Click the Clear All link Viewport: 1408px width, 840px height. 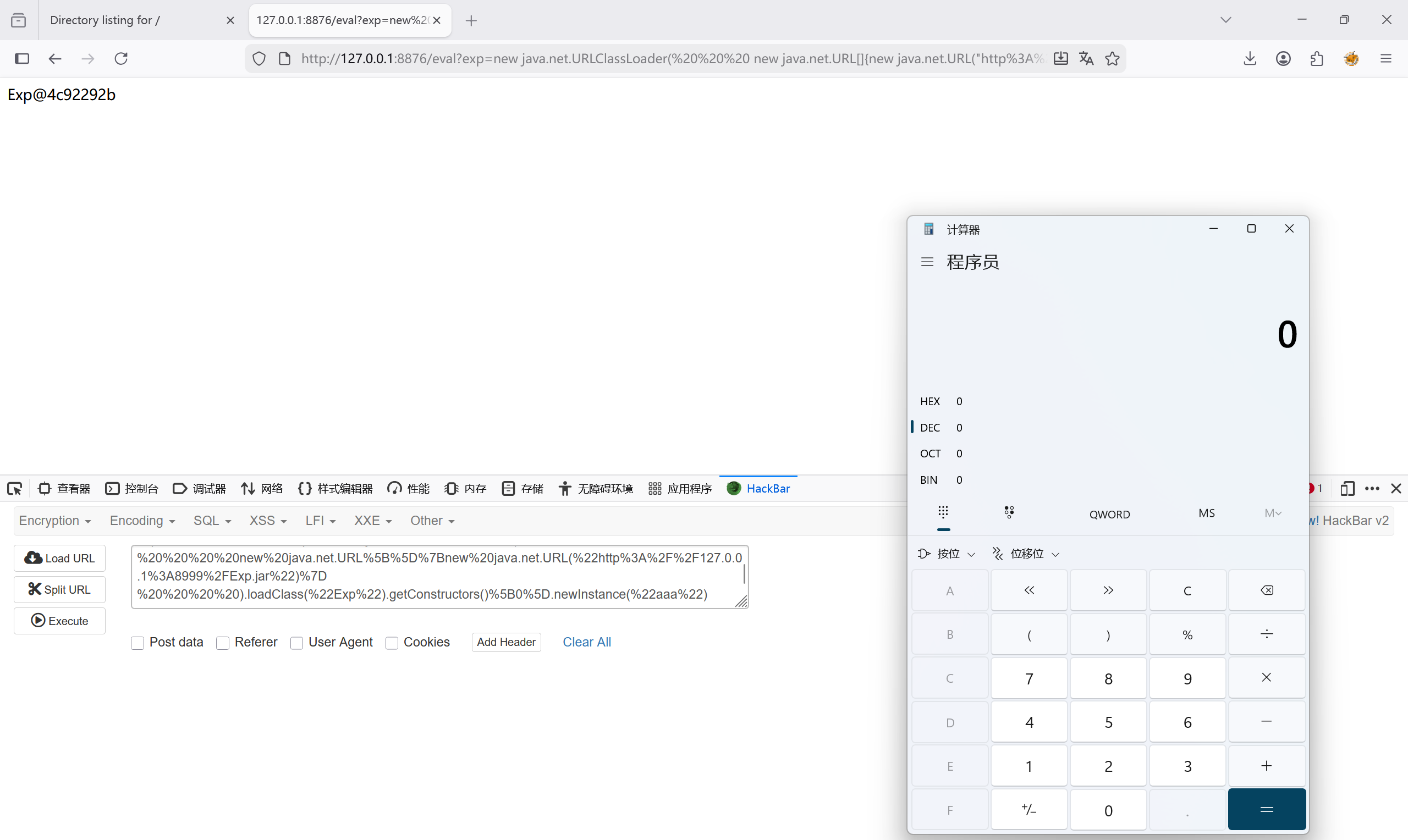click(586, 642)
